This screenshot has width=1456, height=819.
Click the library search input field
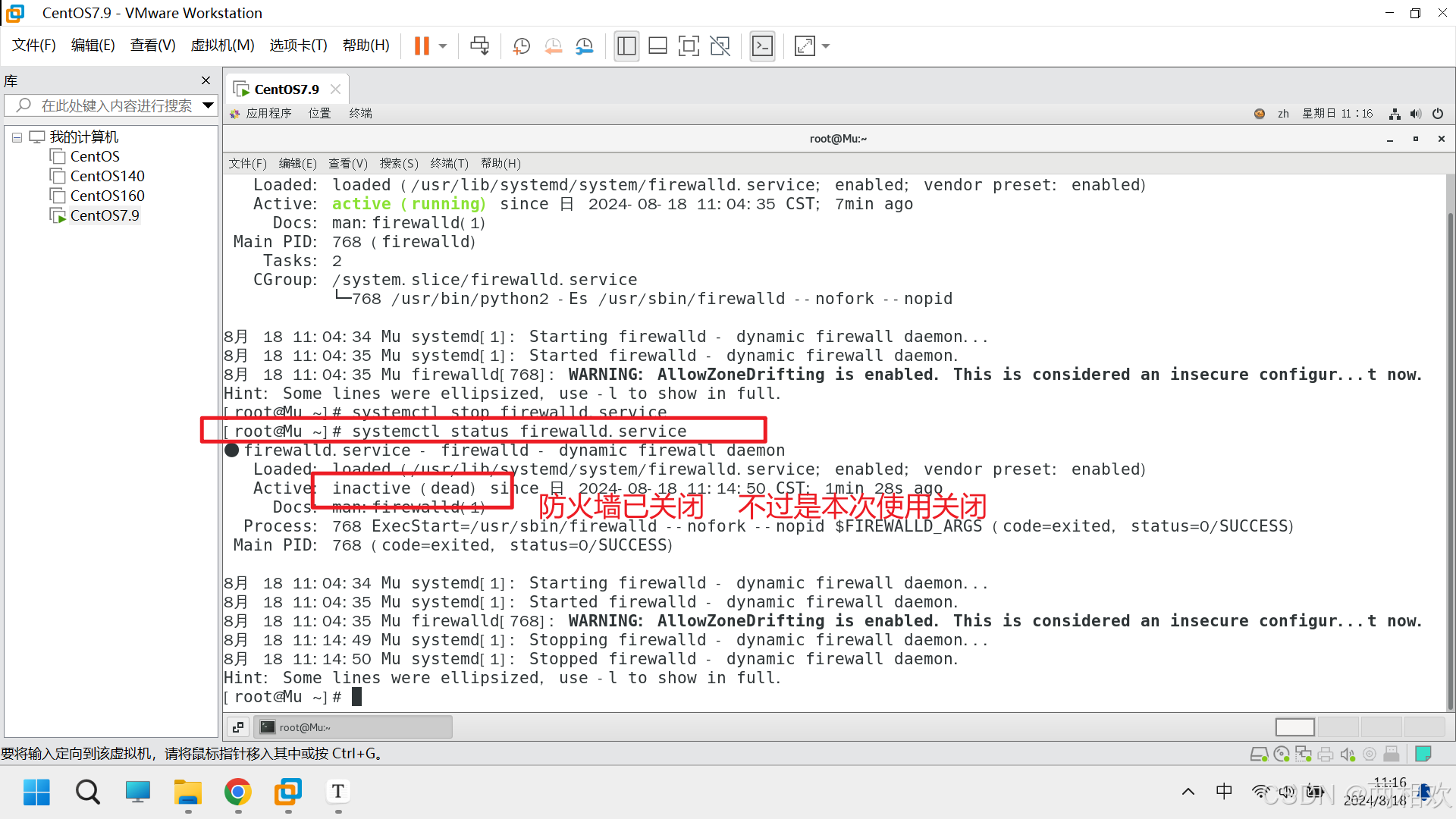[117, 105]
